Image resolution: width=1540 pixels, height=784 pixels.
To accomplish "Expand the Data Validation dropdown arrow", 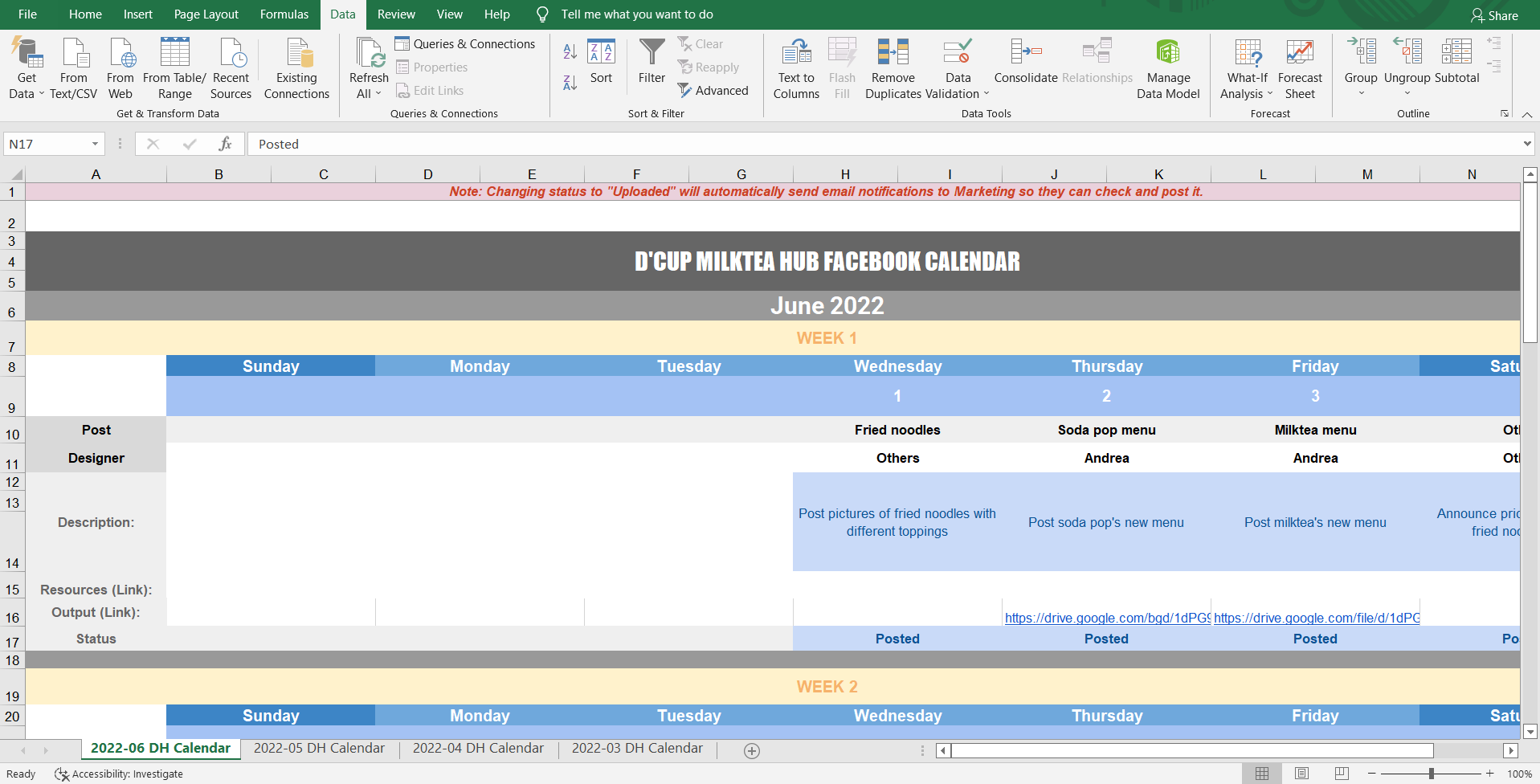I will point(986,94).
